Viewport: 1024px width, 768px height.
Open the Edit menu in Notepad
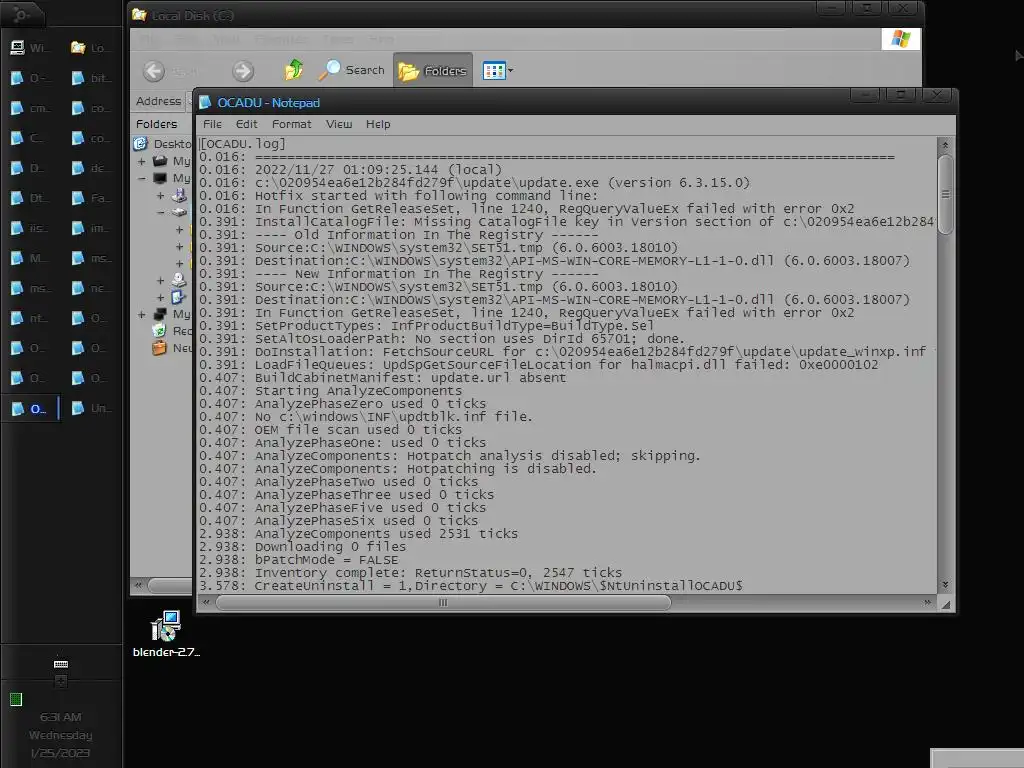tap(246, 124)
